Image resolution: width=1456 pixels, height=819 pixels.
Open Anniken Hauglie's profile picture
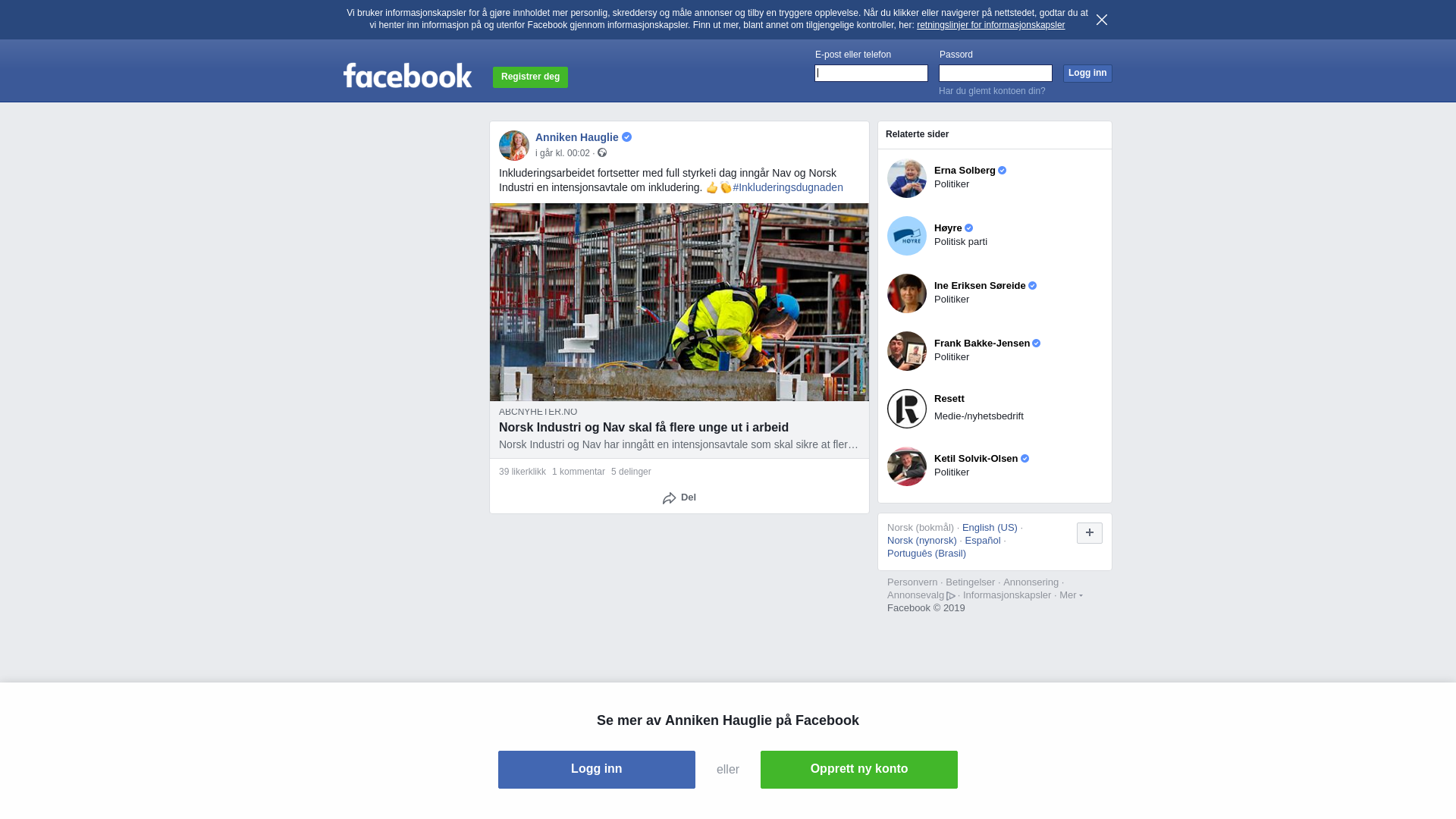point(514,146)
